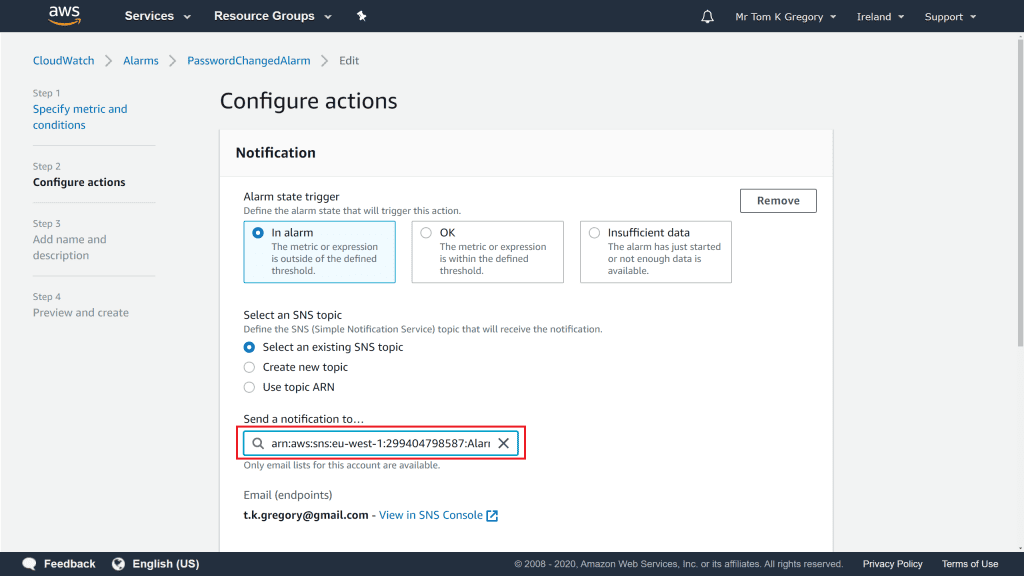The image size is (1024, 576).
Task: Expand the Resource Groups menu
Action: 270,16
